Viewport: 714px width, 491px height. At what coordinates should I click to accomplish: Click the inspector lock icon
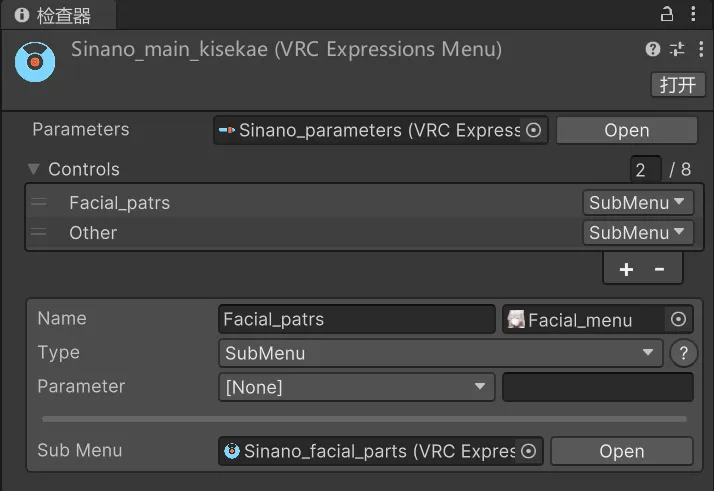click(x=667, y=14)
